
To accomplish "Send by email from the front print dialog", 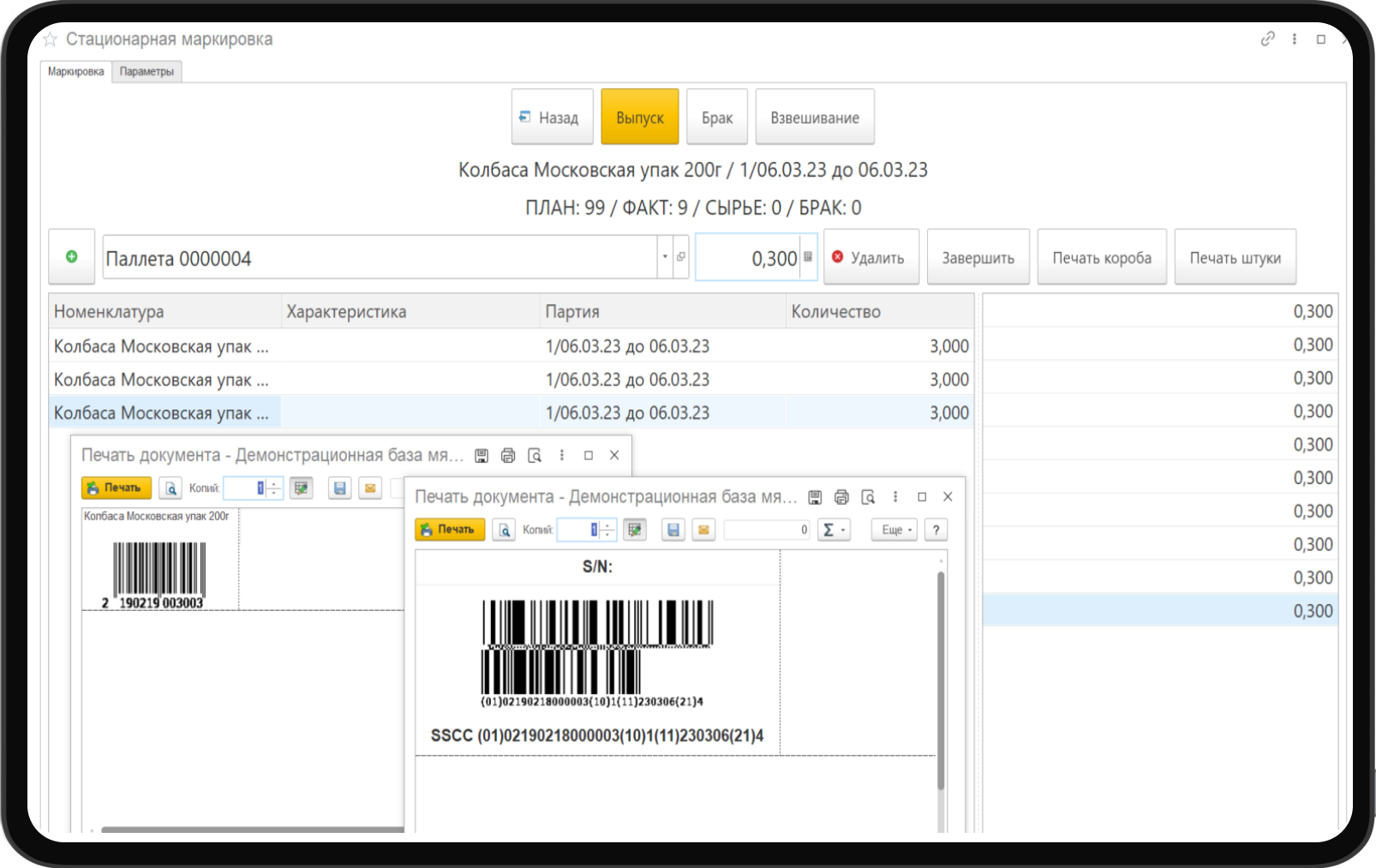I will point(703,530).
